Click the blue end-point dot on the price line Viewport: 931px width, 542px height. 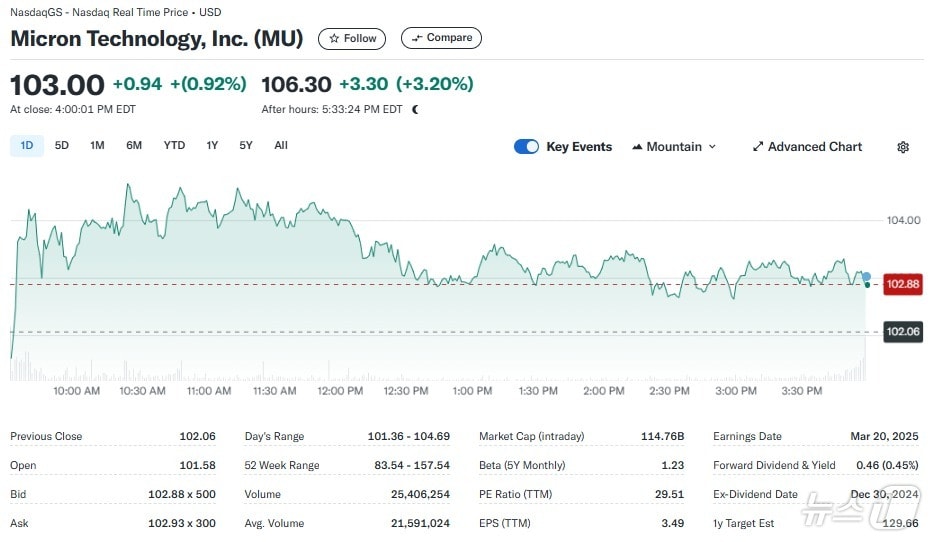click(866, 276)
